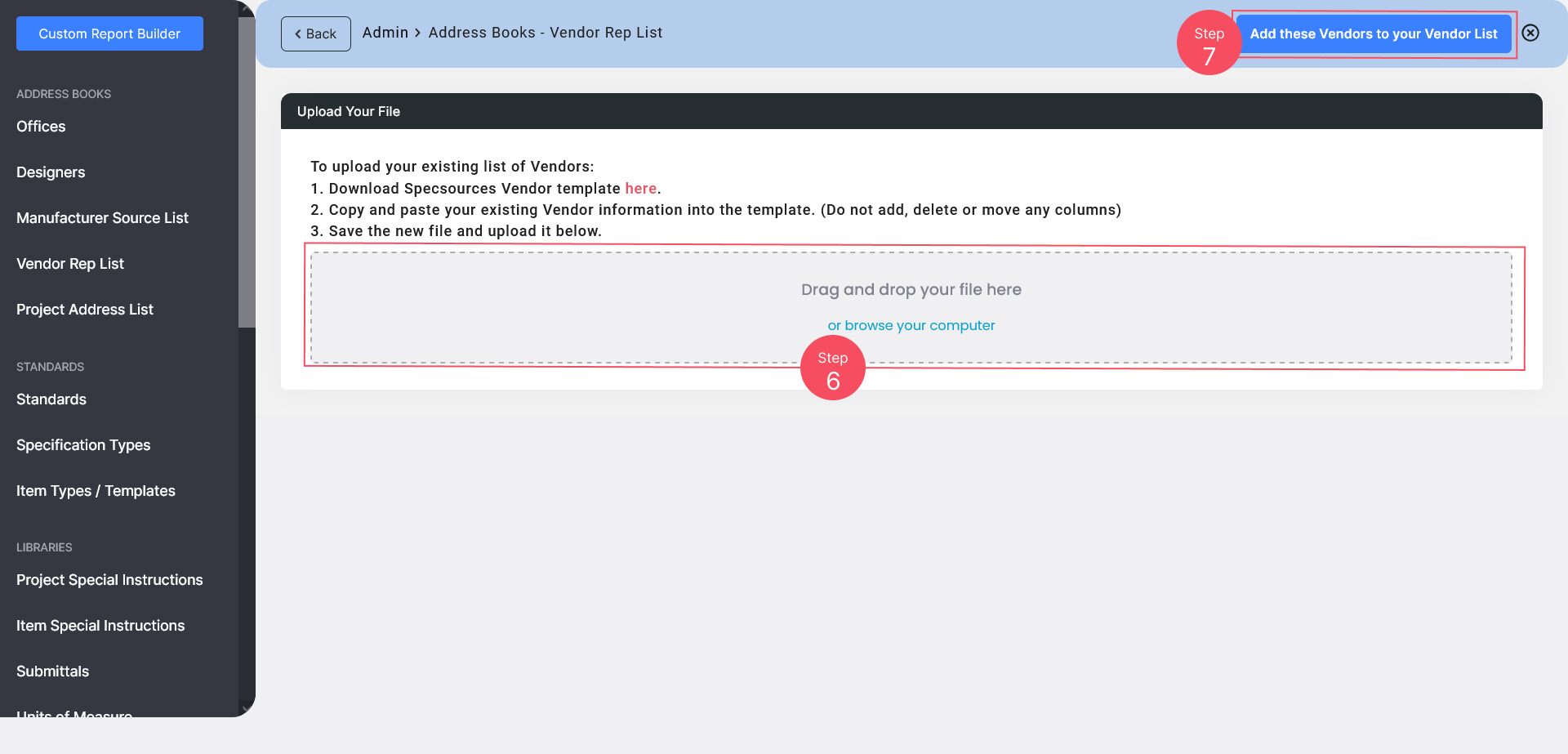Click the Back button
The width and height of the screenshot is (1568, 754).
click(316, 33)
